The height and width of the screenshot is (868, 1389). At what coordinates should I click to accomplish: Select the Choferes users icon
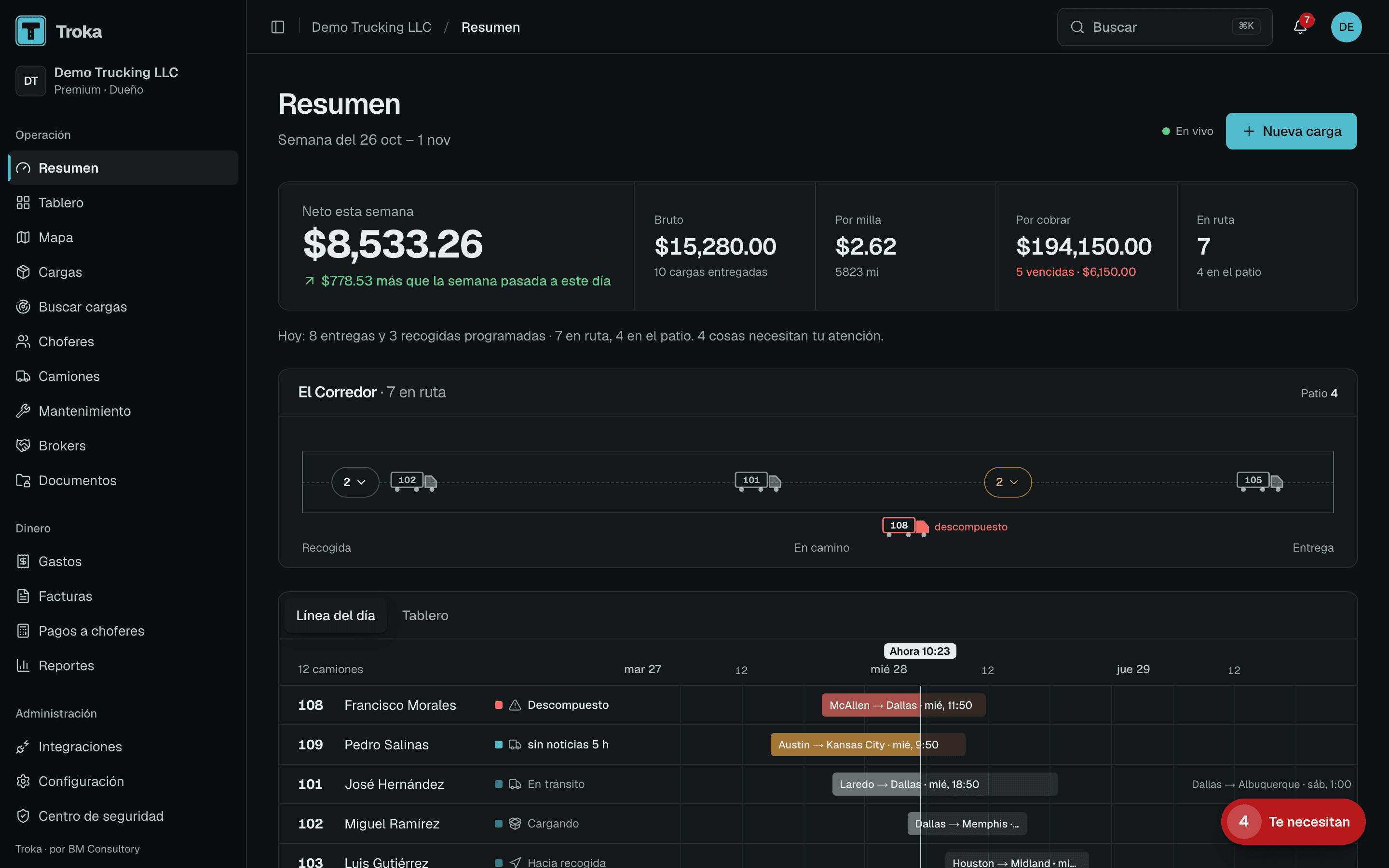23,341
